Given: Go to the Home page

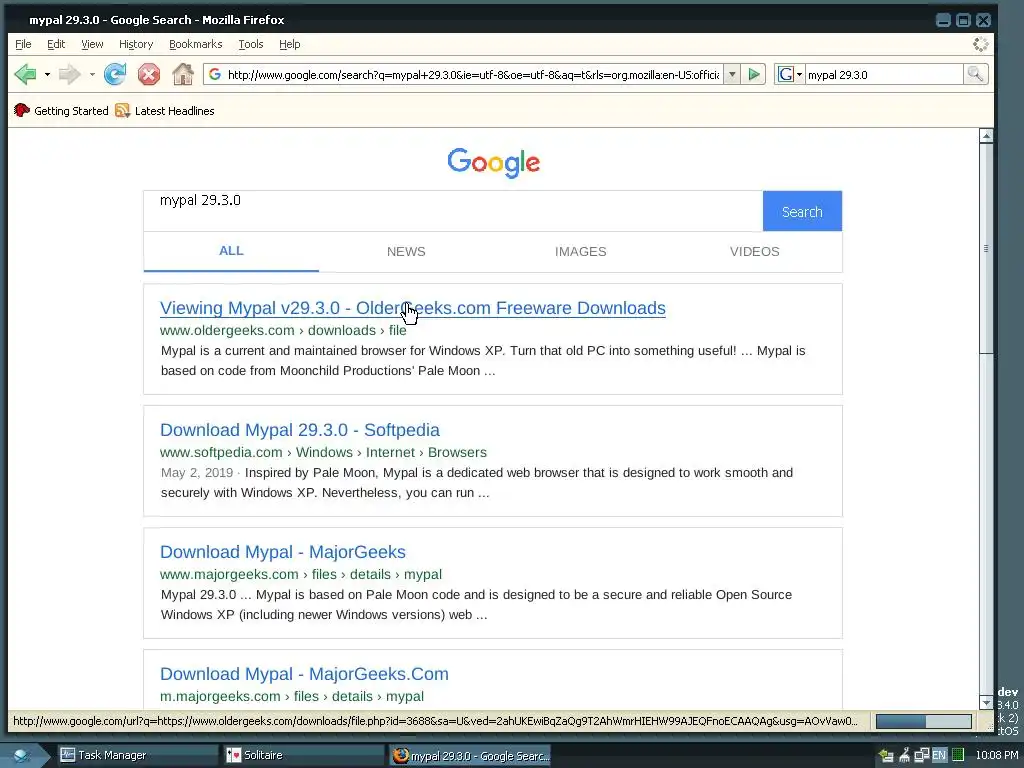Looking at the screenshot, I should pyautogui.click(x=183, y=74).
